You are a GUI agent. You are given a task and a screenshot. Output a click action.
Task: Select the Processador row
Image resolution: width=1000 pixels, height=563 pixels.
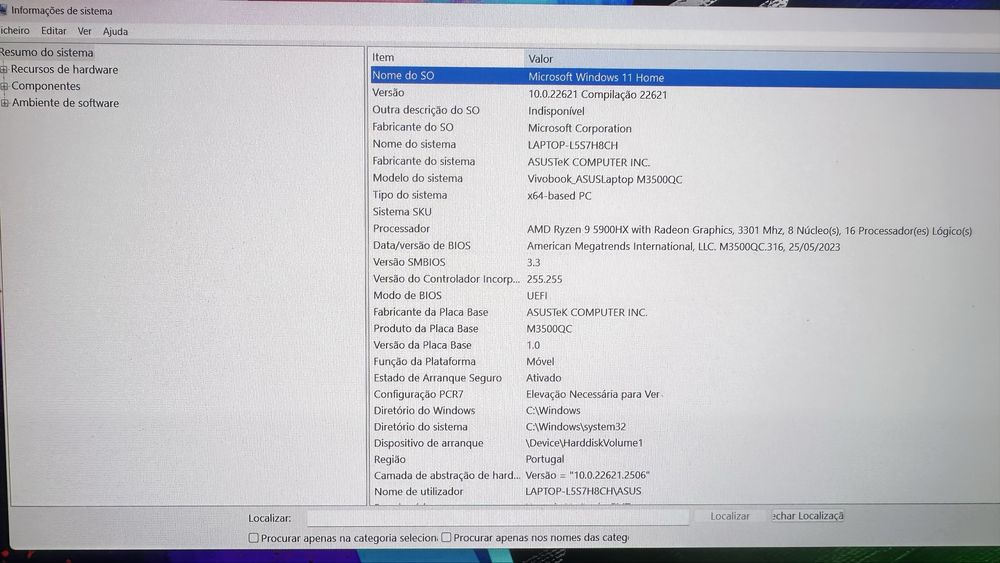click(685, 229)
